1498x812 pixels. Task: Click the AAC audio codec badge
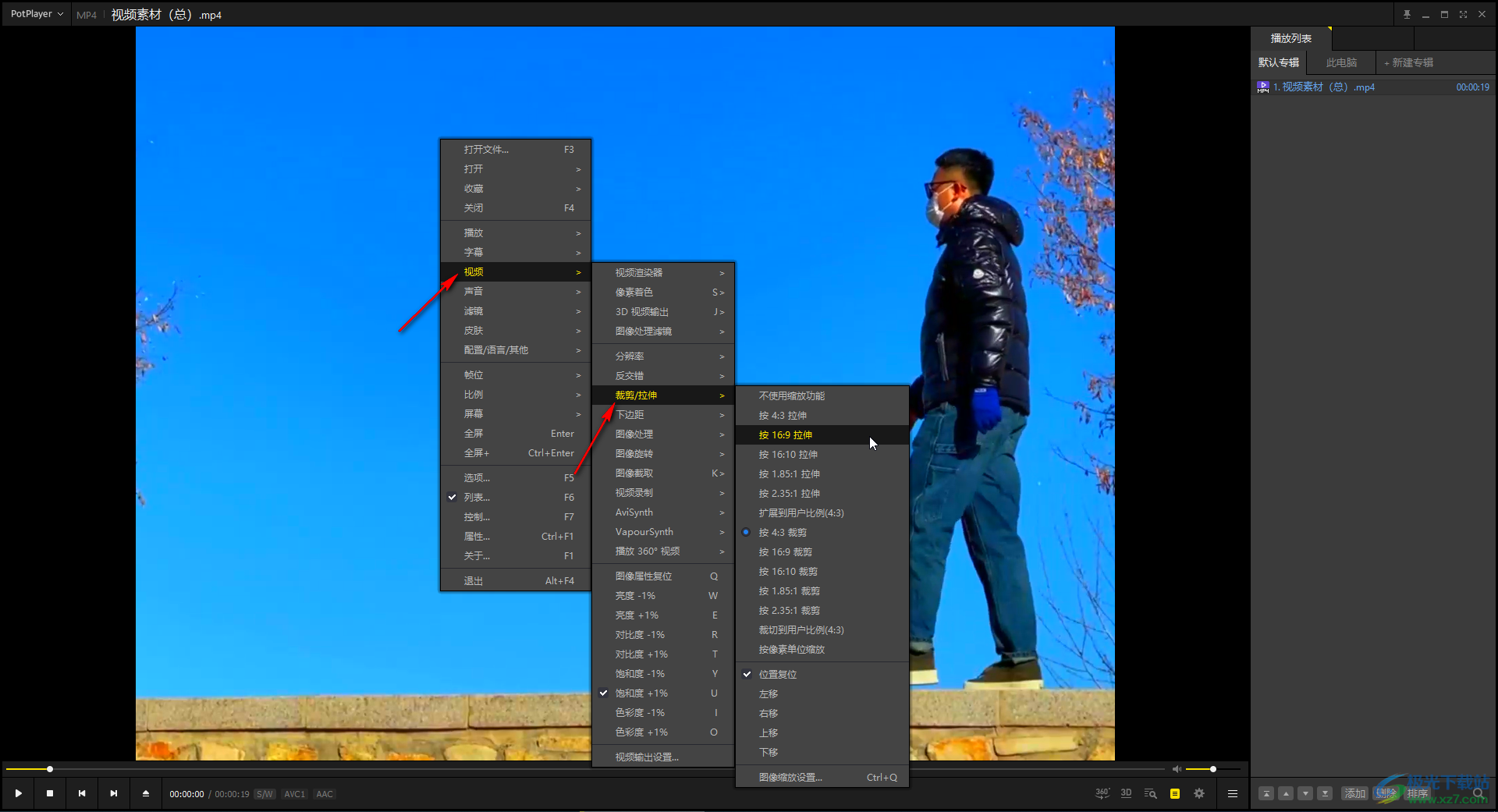coord(325,794)
